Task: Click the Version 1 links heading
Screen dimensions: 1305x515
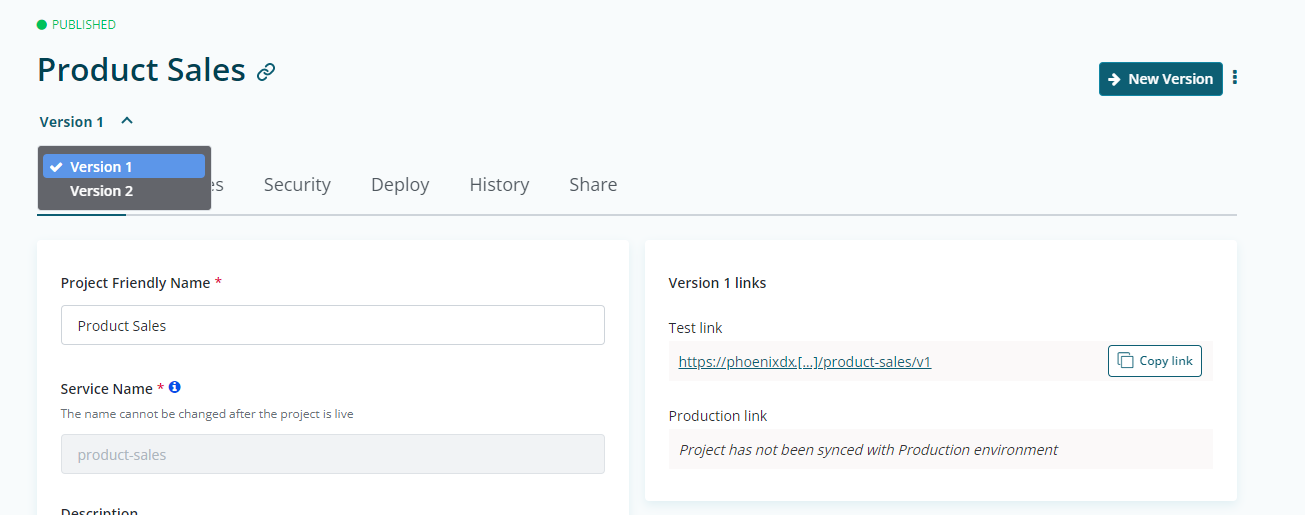Action: (x=717, y=283)
